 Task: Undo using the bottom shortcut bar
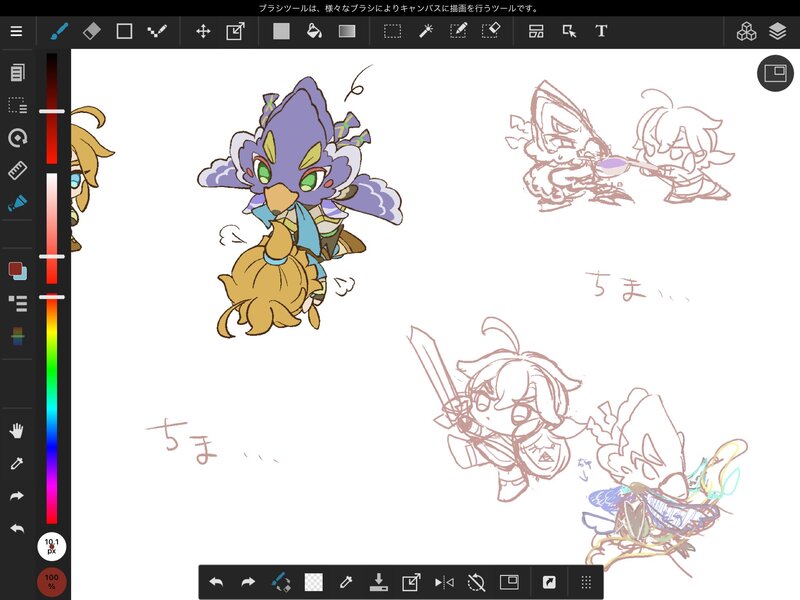(216, 582)
